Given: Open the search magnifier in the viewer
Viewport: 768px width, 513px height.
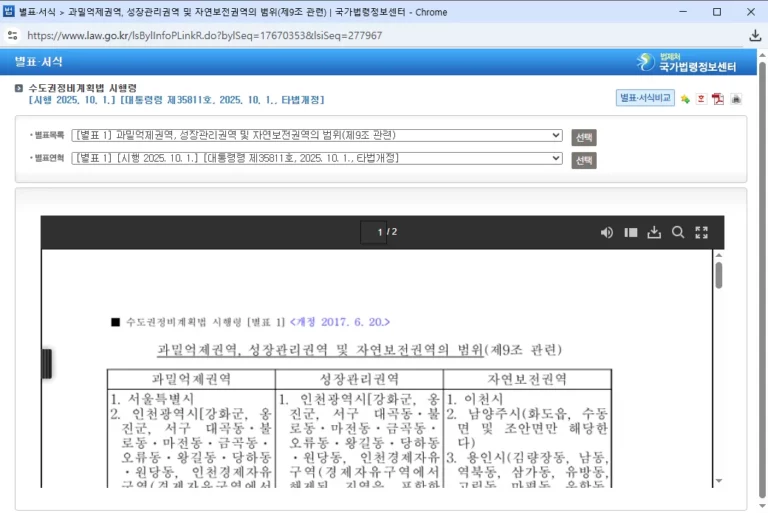Looking at the screenshot, I should (x=678, y=232).
